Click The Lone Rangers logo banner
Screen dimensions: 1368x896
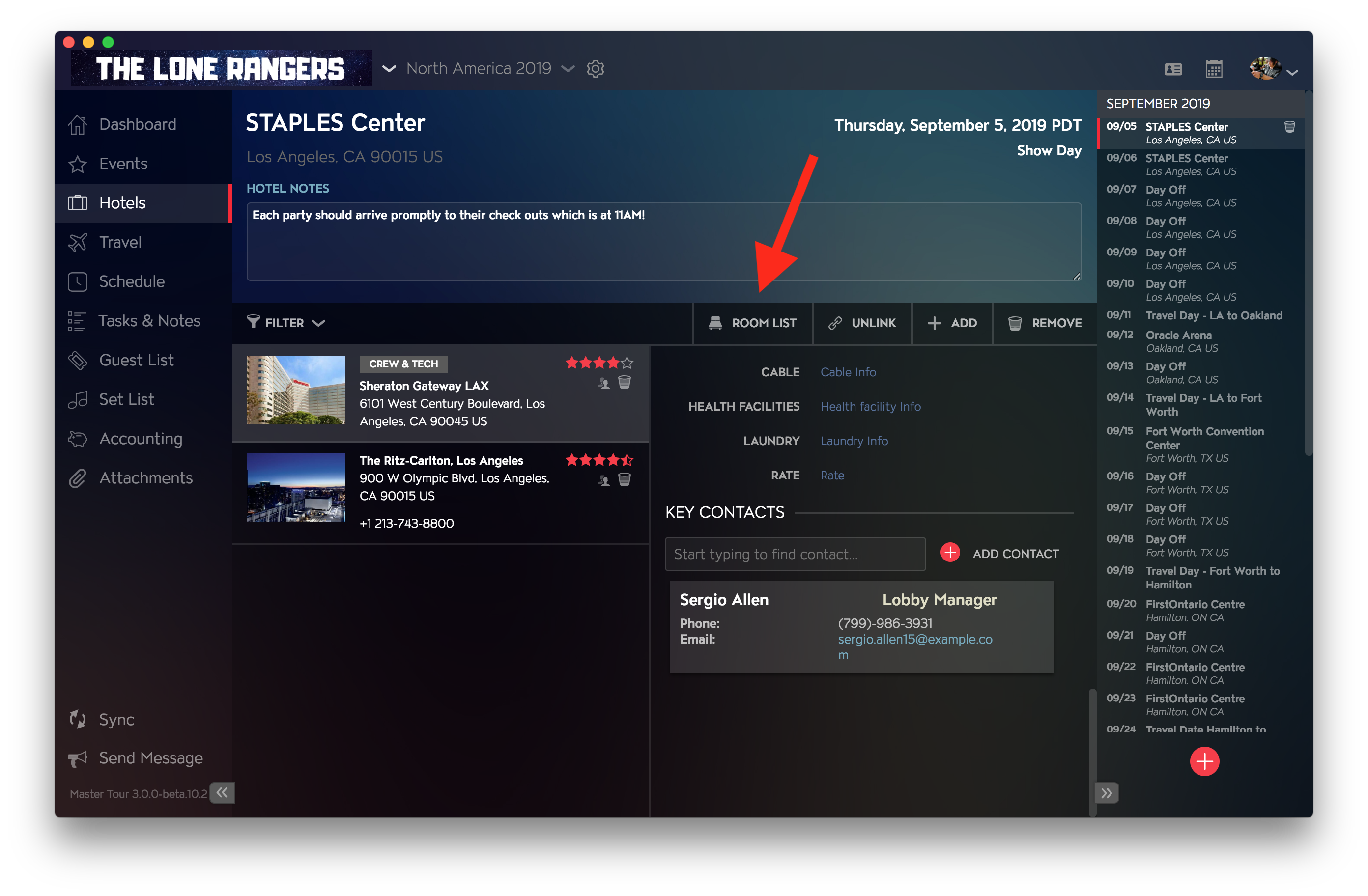point(221,68)
